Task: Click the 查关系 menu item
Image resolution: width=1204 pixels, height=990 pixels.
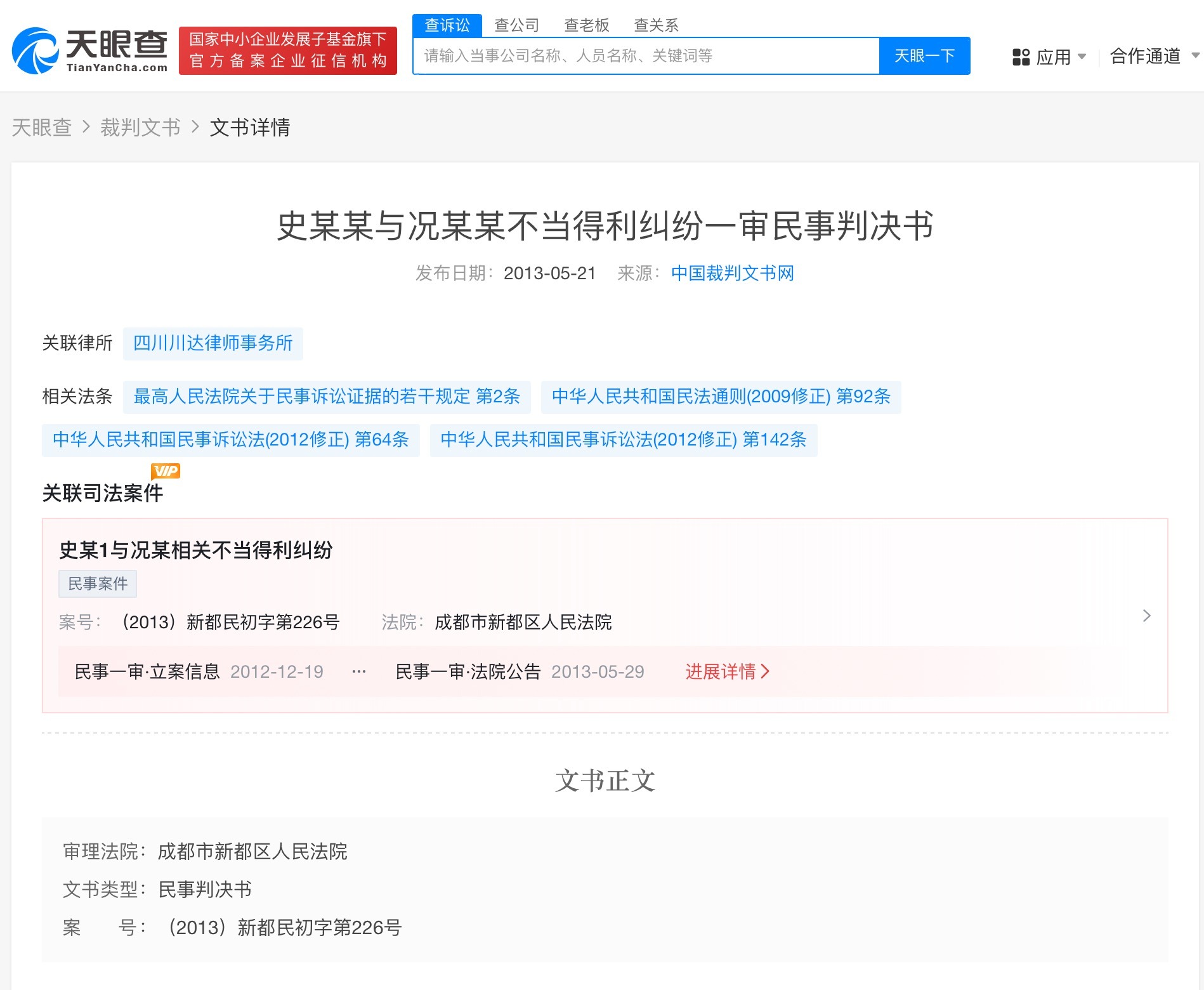Action: pos(657,25)
